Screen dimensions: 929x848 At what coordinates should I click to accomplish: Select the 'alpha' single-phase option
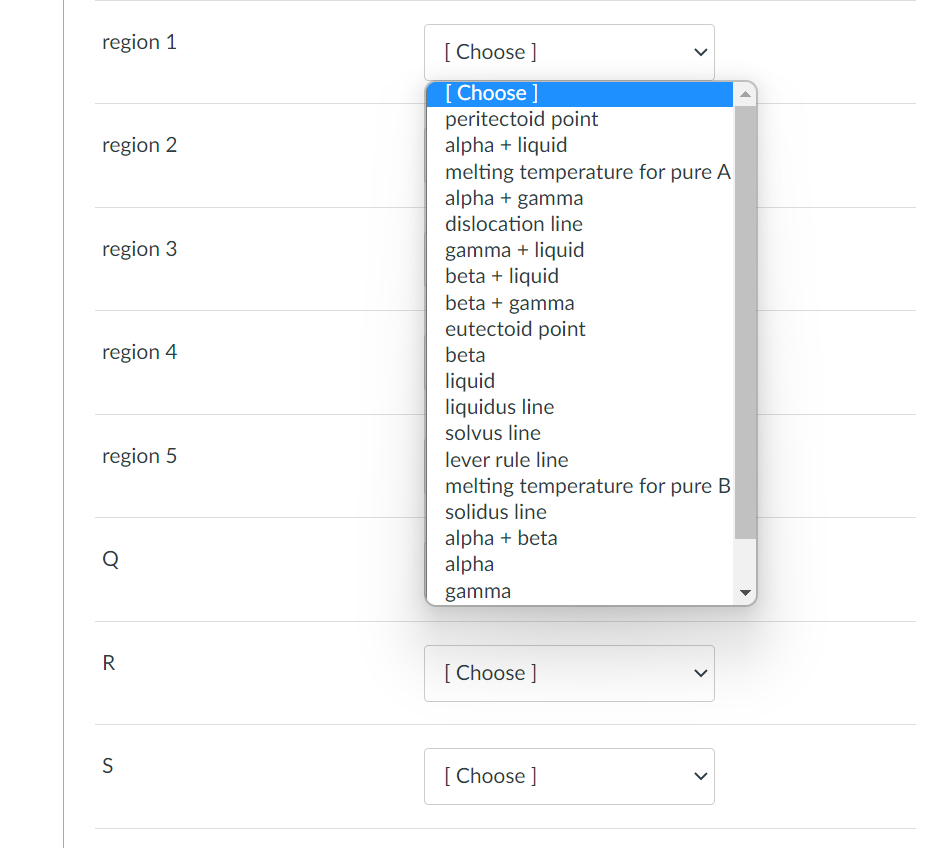click(x=580, y=564)
